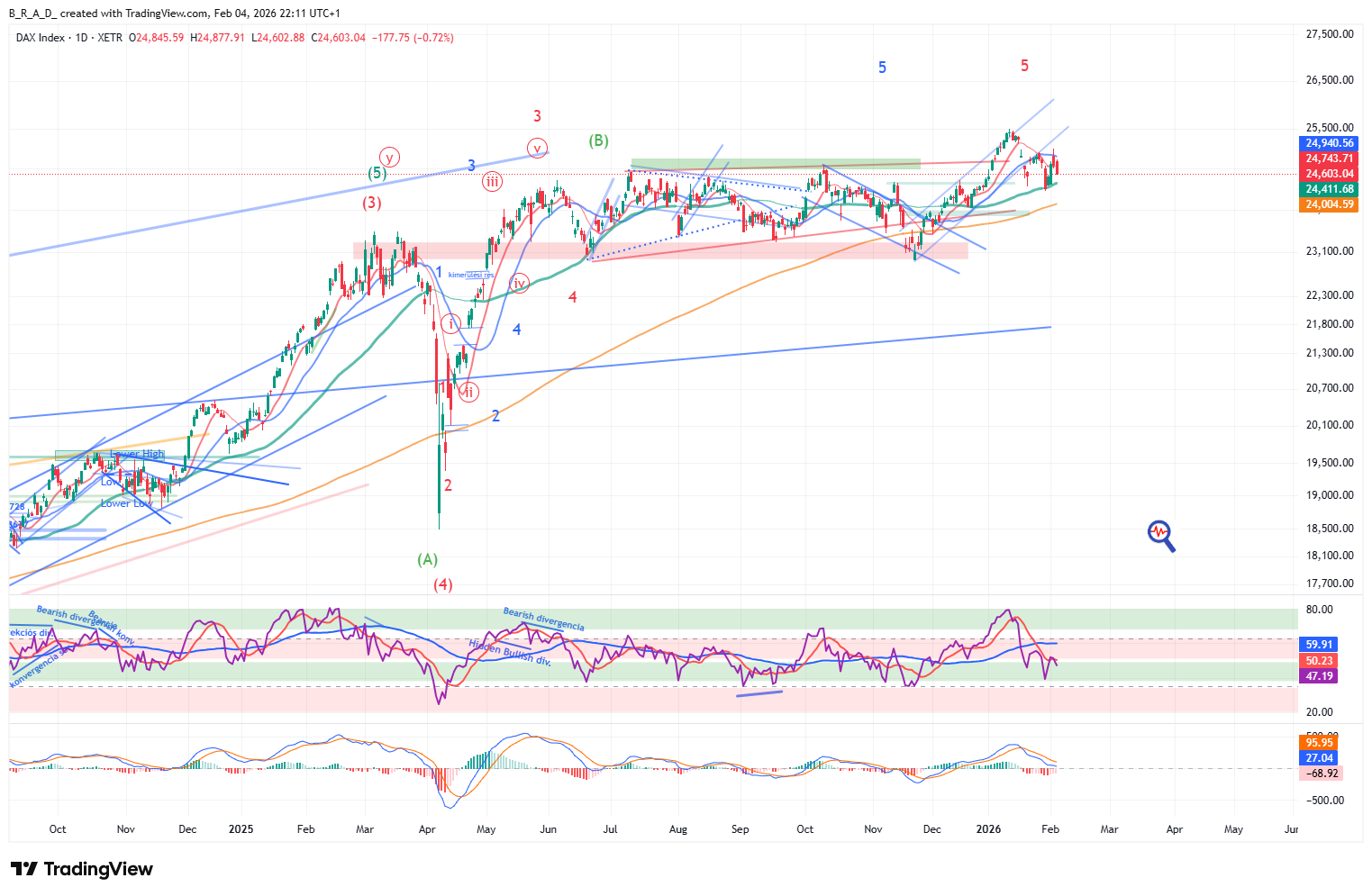Click the circled y wave marker
The image size is (1372, 896).
[388, 157]
